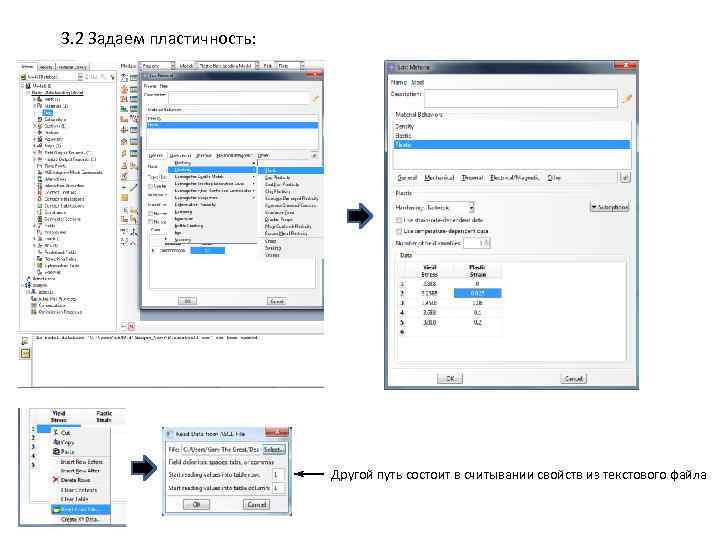Click the pencil edit description icon in large dialog
The width and height of the screenshot is (720, 540).
point(627,98)
